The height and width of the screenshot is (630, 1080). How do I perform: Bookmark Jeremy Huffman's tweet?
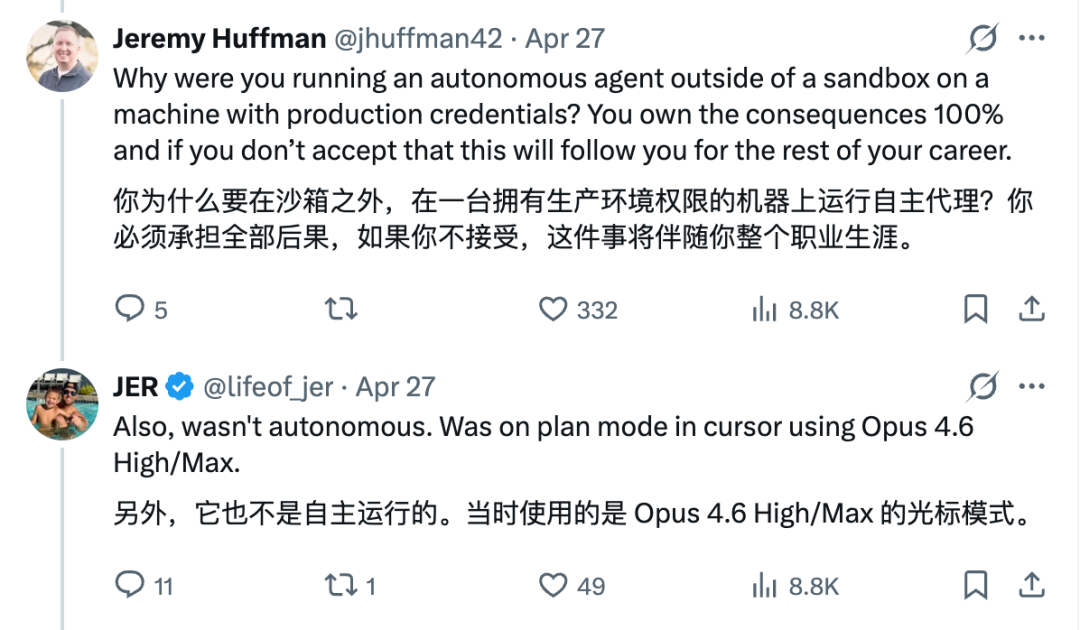tap(975, 309)
